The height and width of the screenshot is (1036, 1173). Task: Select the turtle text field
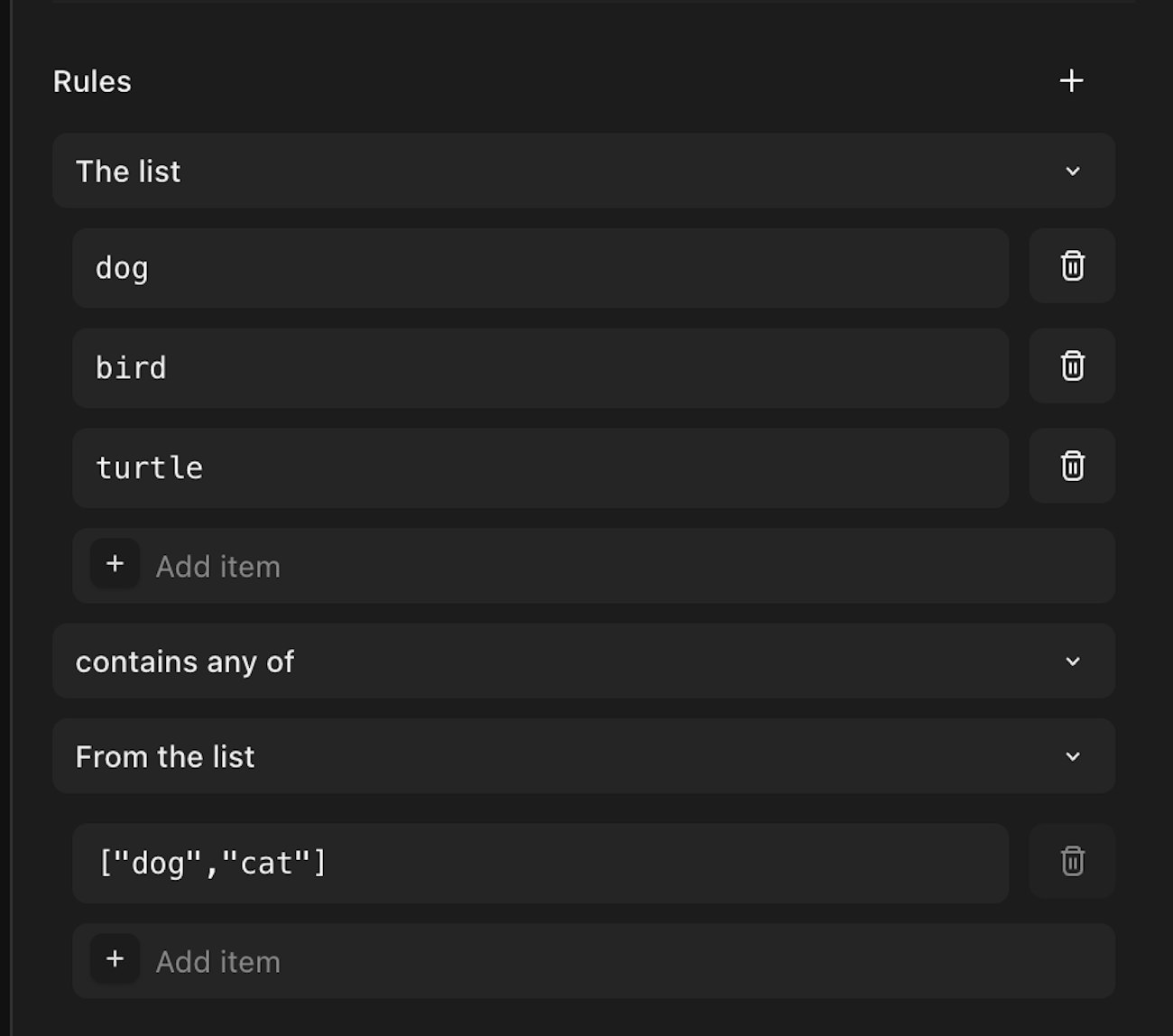pos(540,468)
